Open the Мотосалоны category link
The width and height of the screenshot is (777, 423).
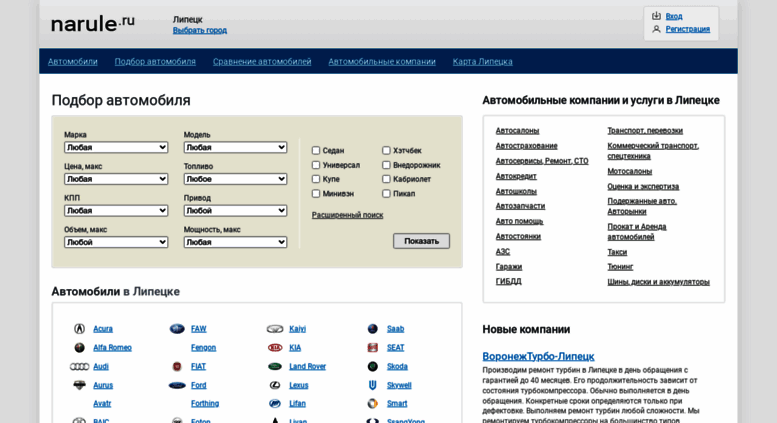(630, 171)
